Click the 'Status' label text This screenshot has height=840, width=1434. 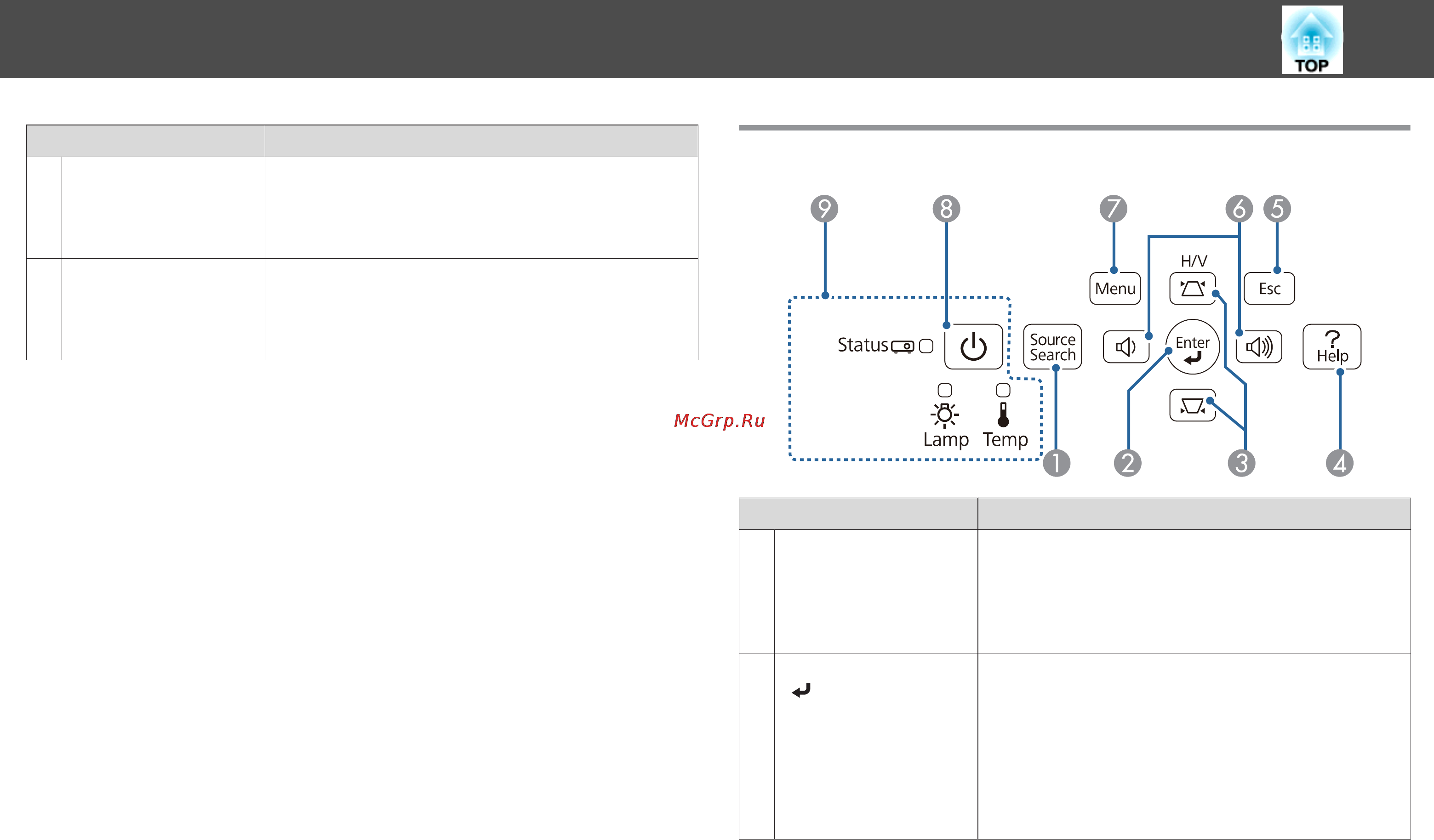coord(863,345)
